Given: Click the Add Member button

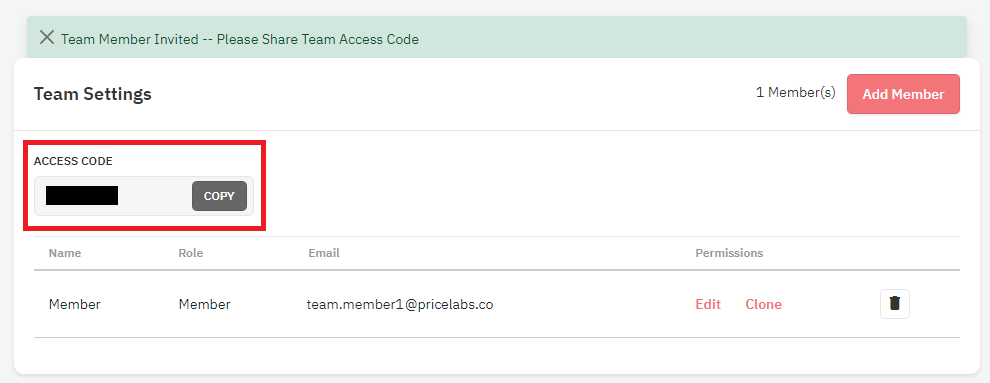Looking at the screenshot, I should click(903, 94).
